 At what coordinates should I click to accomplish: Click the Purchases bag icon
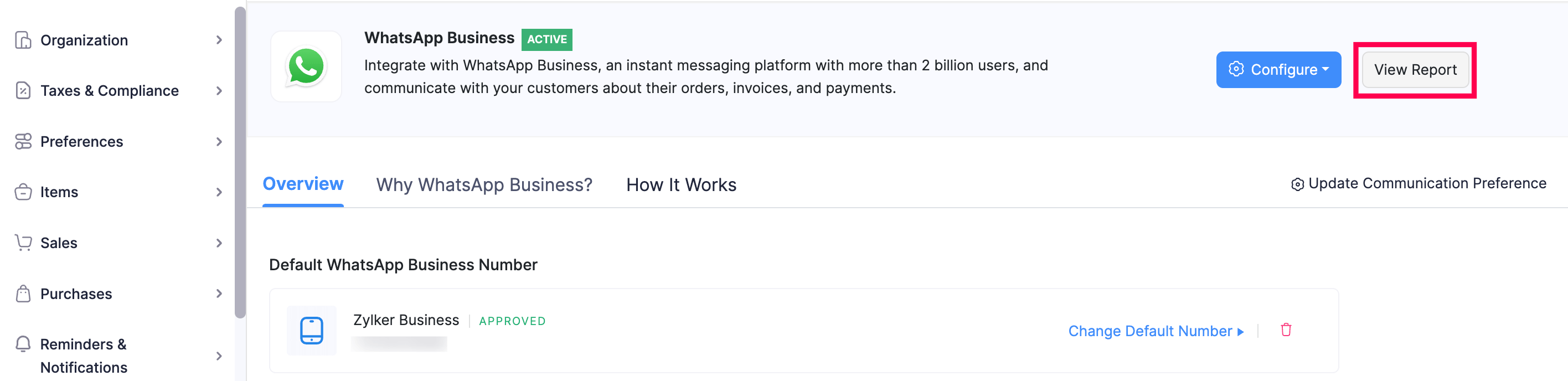point(23,294)
